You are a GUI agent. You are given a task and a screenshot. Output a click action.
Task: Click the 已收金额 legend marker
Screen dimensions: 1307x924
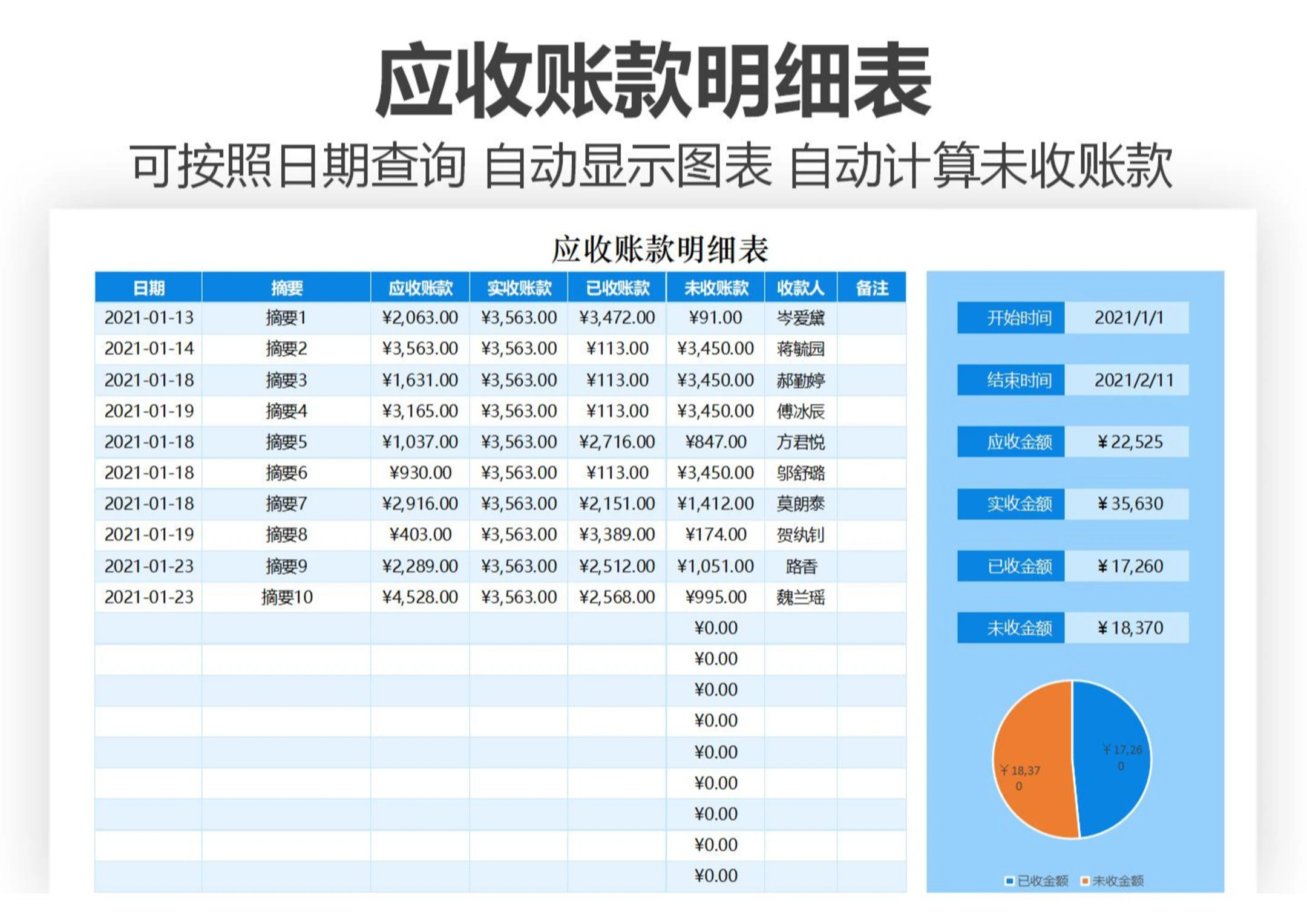pos(1009,881)
